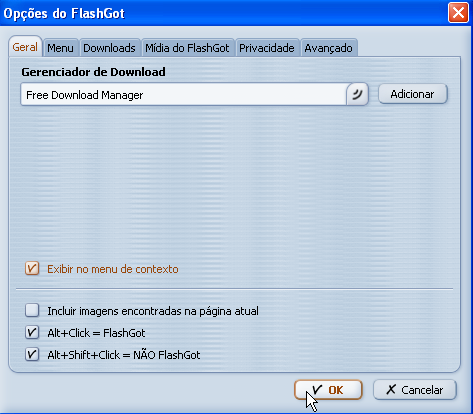Confirm settings with the OK button
This screenshot has height=414, width=473.
pyautogui.click(x=328, y=390)
